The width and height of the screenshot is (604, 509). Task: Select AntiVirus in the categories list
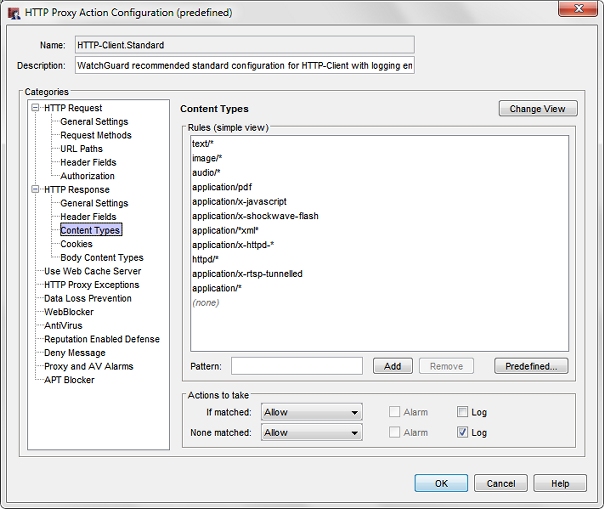[x=63, y=325]
